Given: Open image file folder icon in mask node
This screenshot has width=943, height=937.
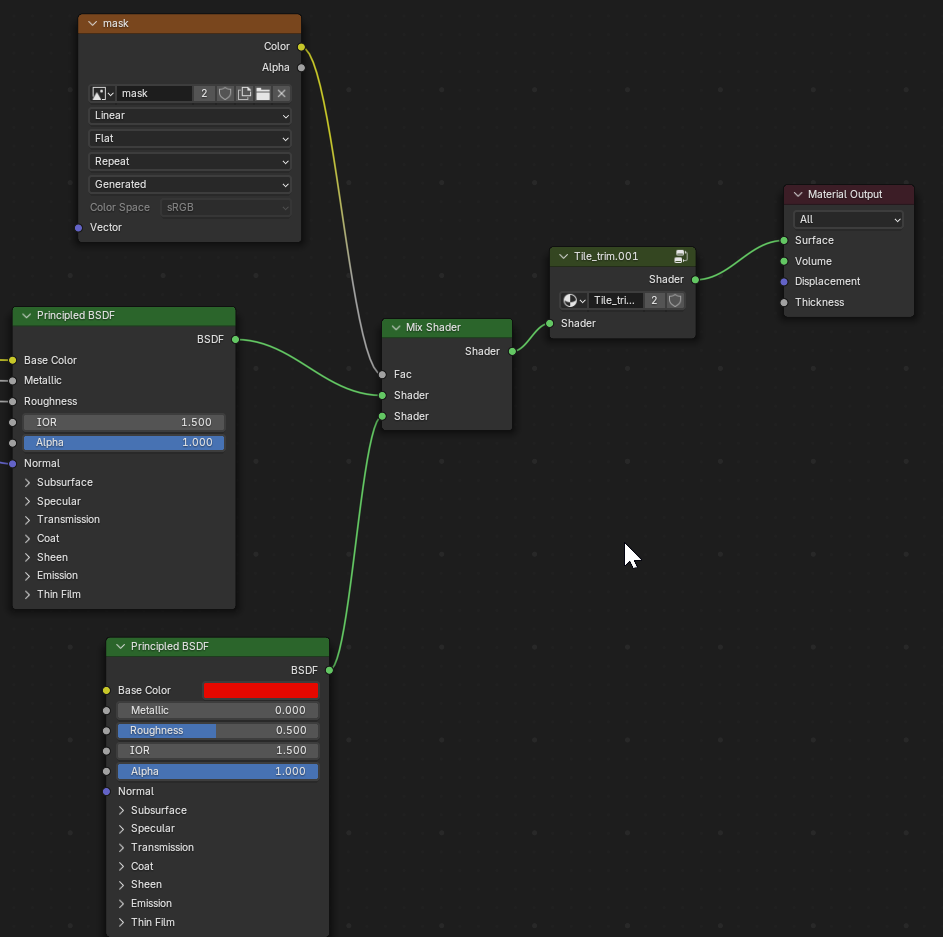Looking at the screenshot, I should [263, 93].
